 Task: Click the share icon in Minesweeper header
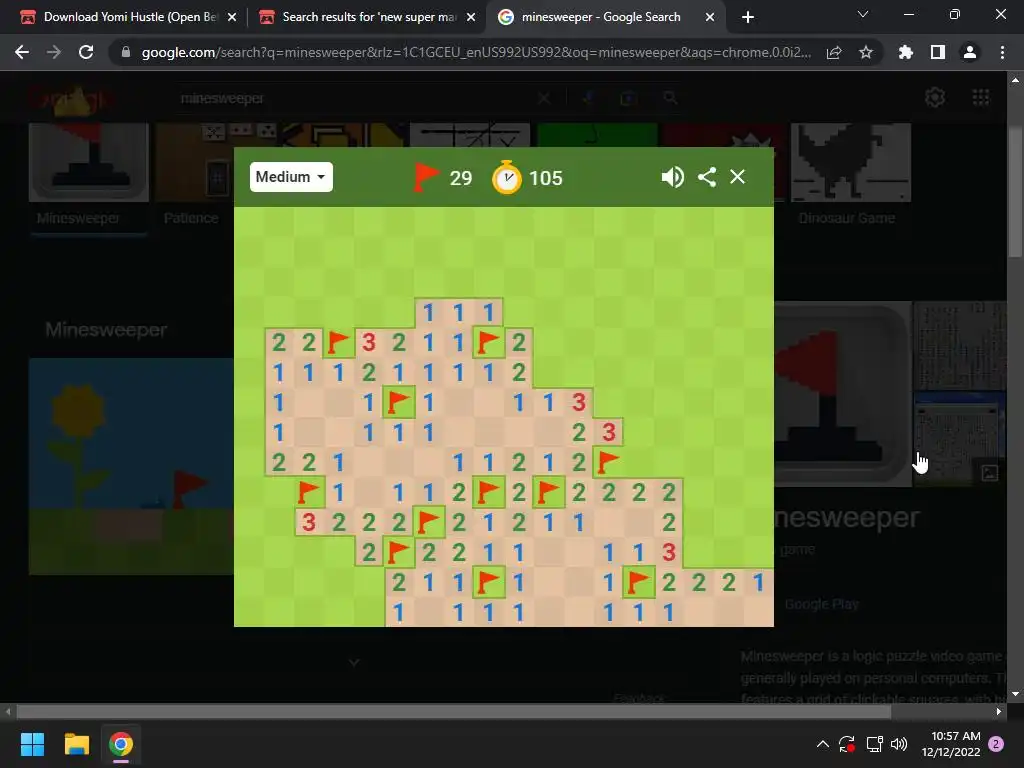[707, 177]
